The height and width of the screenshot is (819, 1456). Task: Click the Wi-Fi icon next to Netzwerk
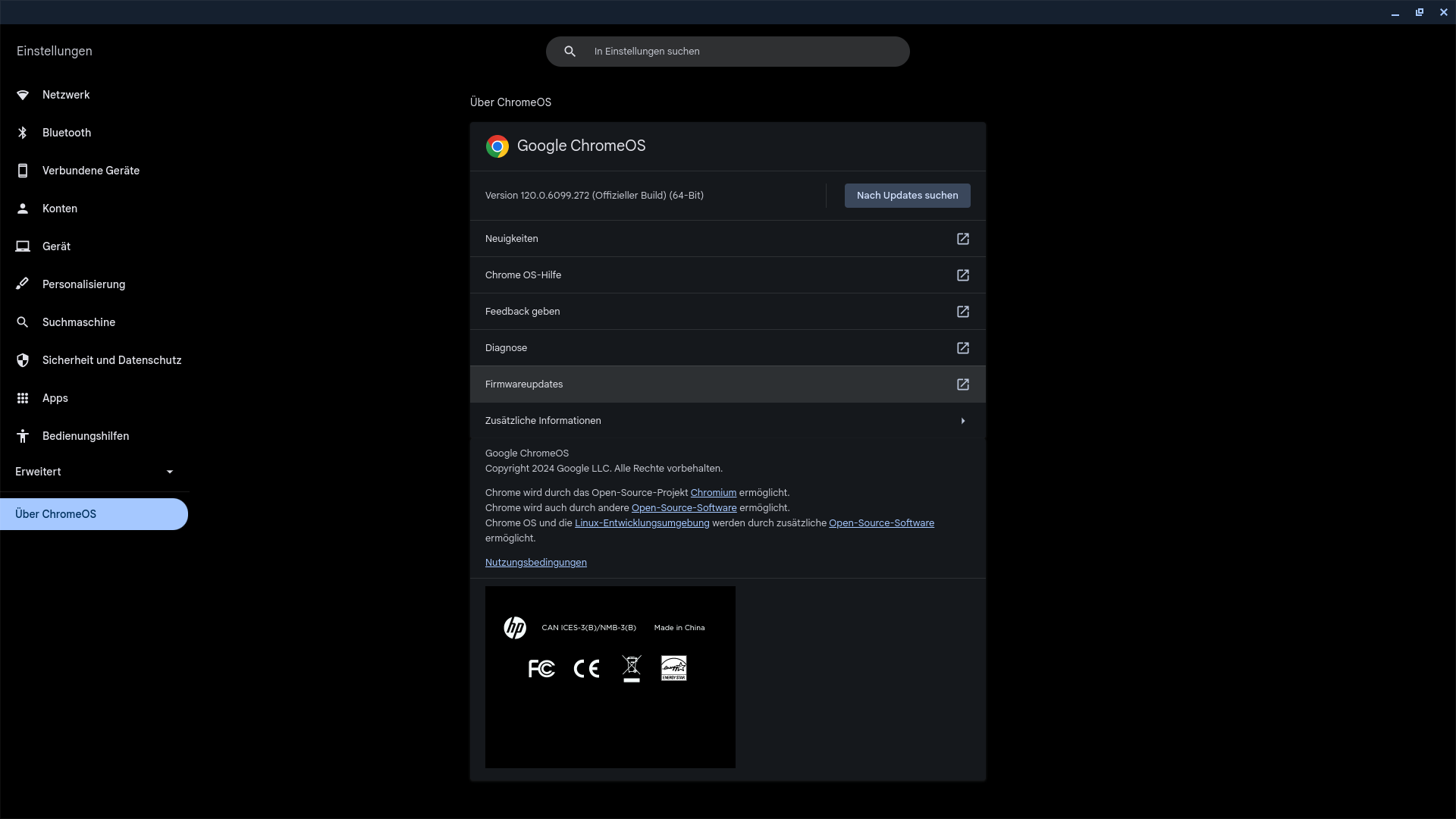[23, 95]
